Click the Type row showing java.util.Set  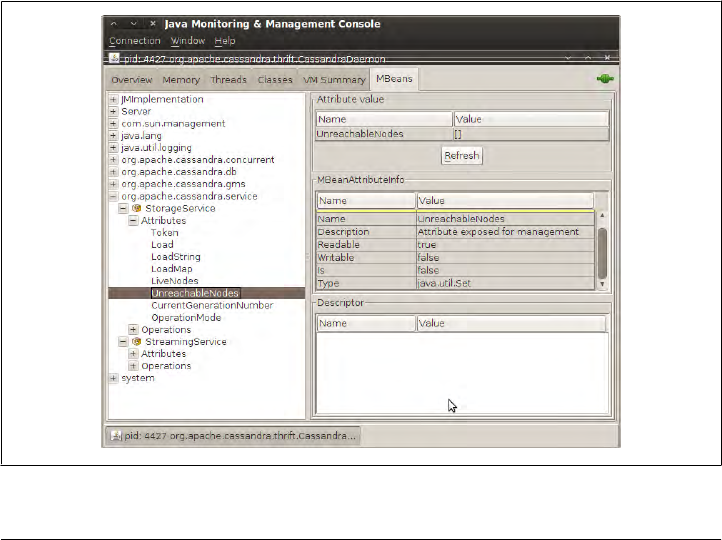(x=455, y=284)
